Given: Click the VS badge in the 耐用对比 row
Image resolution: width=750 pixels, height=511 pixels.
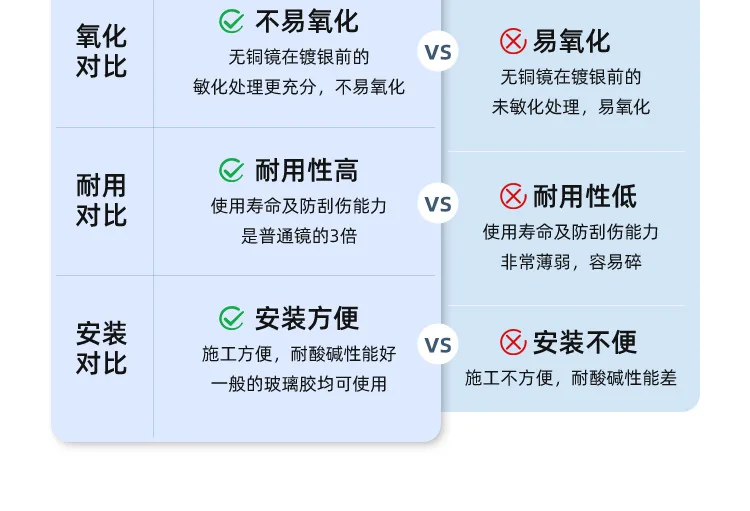Looking at the screenshot, I should click(x=438, y=203).
